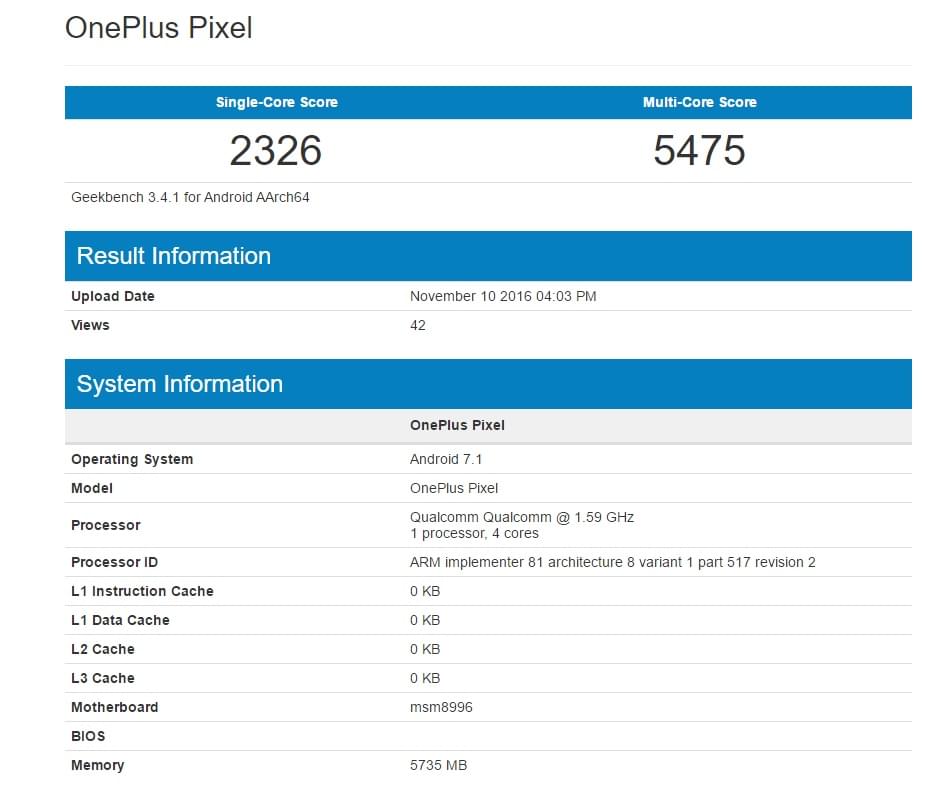Select the 5735 MB memory value
Screen dimensions: 948x792
pyautogui.click(x=438, y=765)
